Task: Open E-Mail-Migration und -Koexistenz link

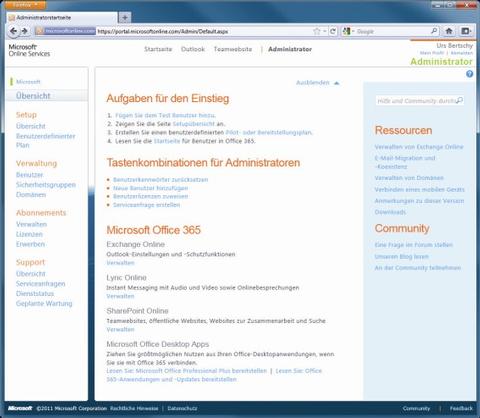Action: [x=405, y=162]
